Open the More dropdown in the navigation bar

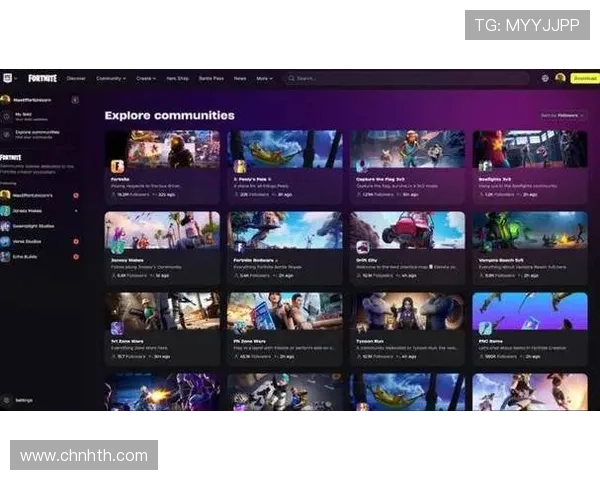coord(264,78)
